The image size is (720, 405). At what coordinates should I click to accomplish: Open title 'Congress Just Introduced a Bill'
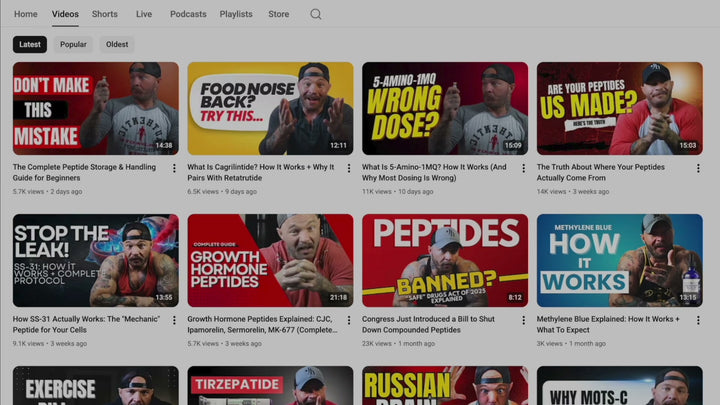point(428,324)
